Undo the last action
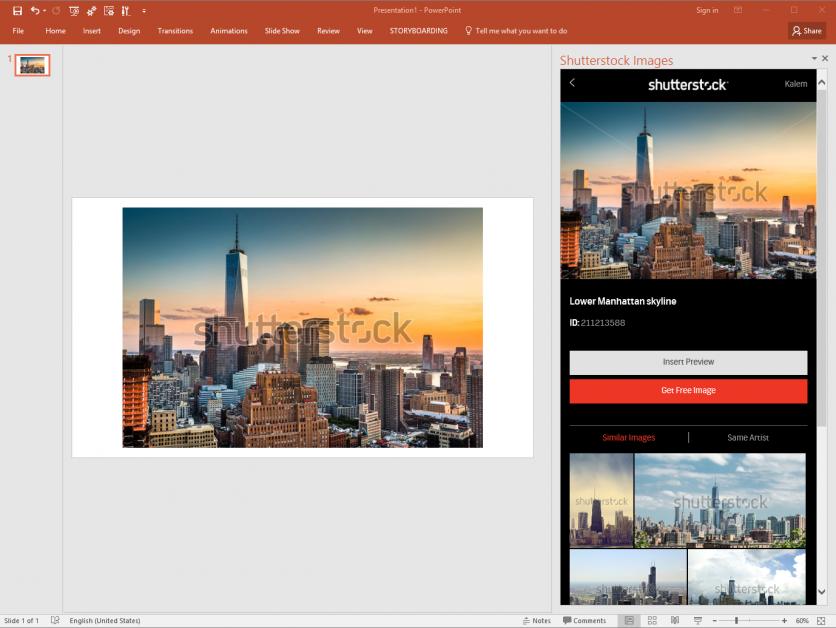The height and width of the screenshot is (628, 836). (x=35, y=11)
